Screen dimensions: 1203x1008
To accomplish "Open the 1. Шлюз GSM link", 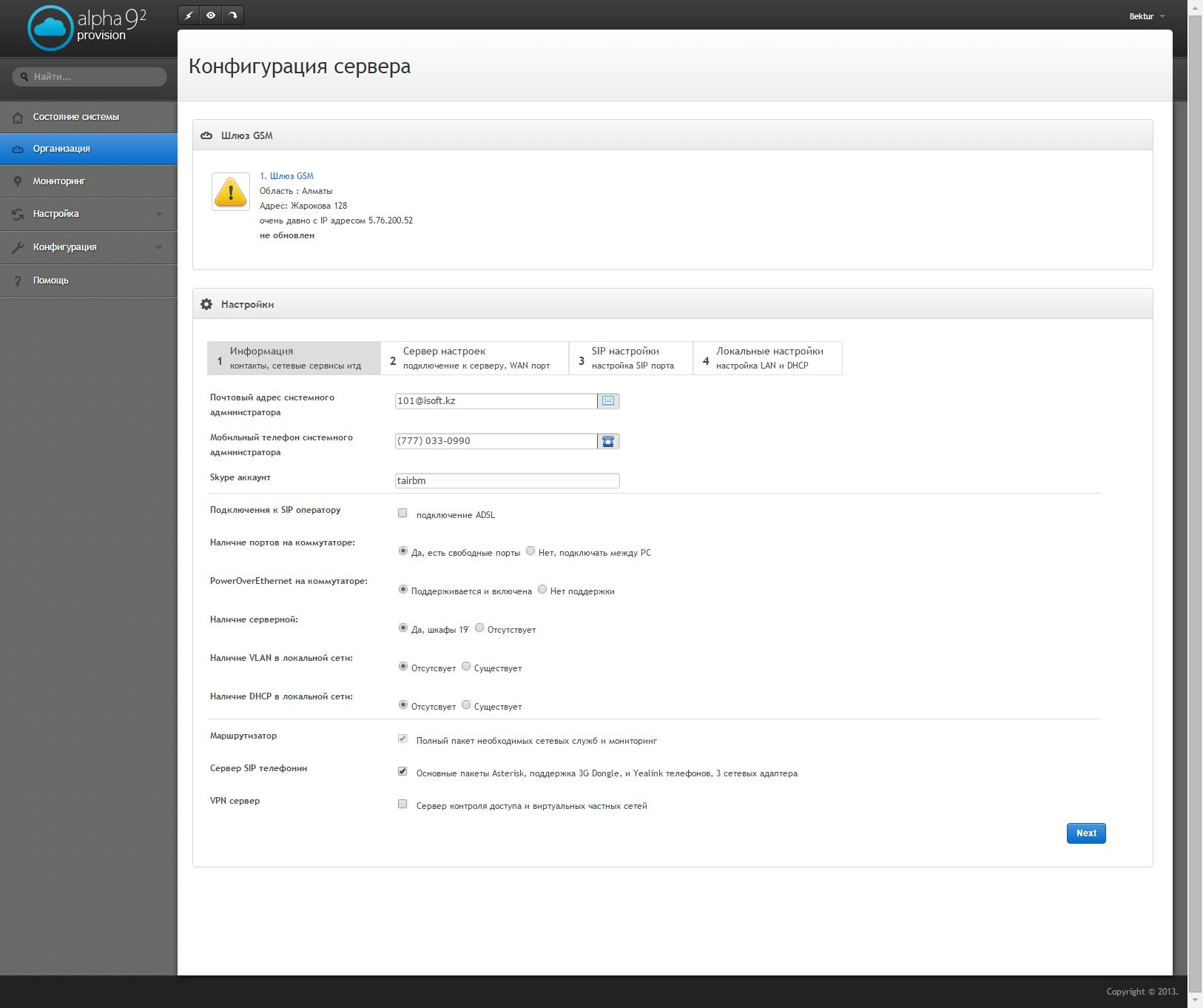I will pyautogui.click(x=286, y=176).
